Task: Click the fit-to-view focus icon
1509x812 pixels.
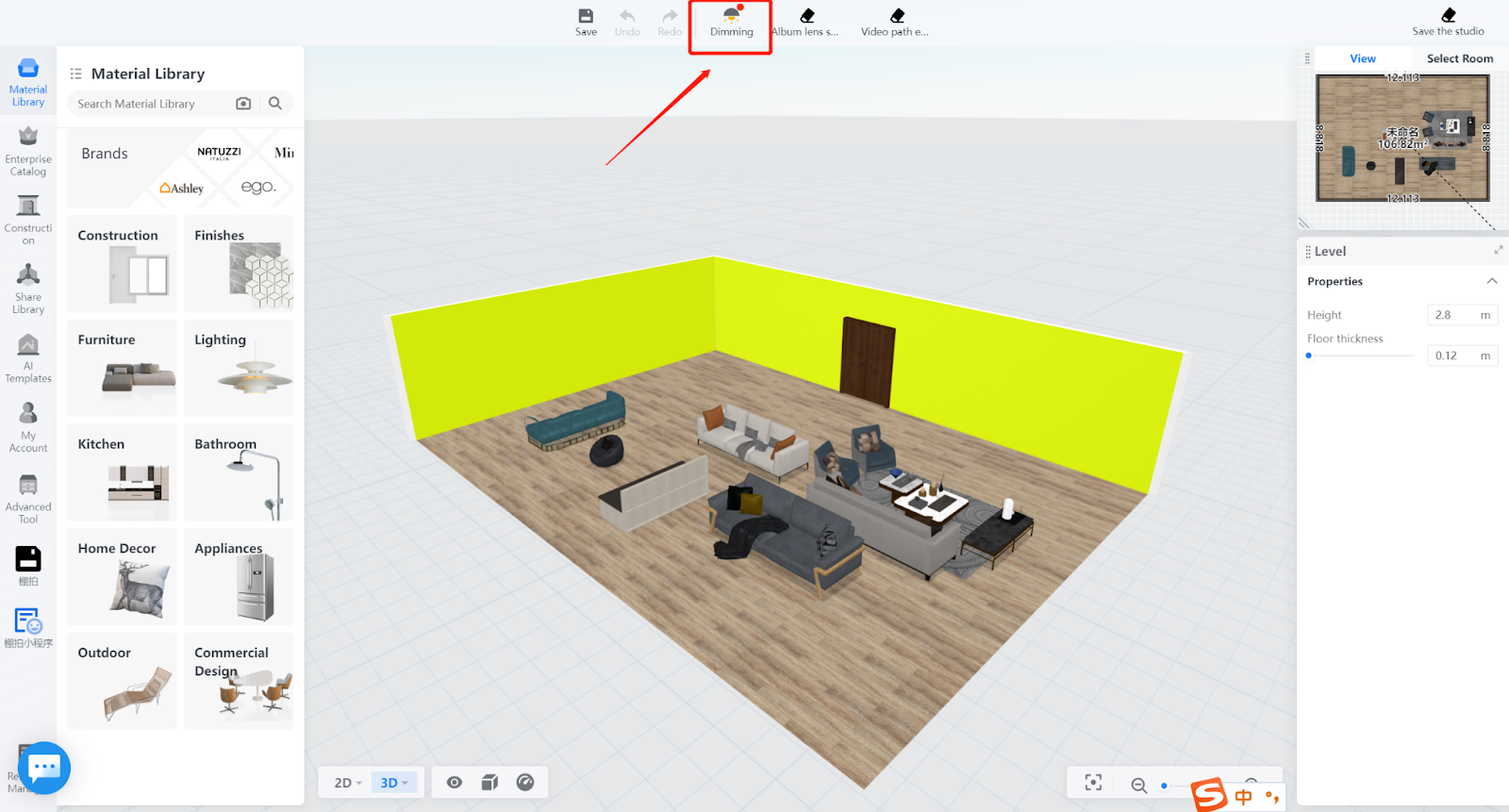Action: point(1093,783)
